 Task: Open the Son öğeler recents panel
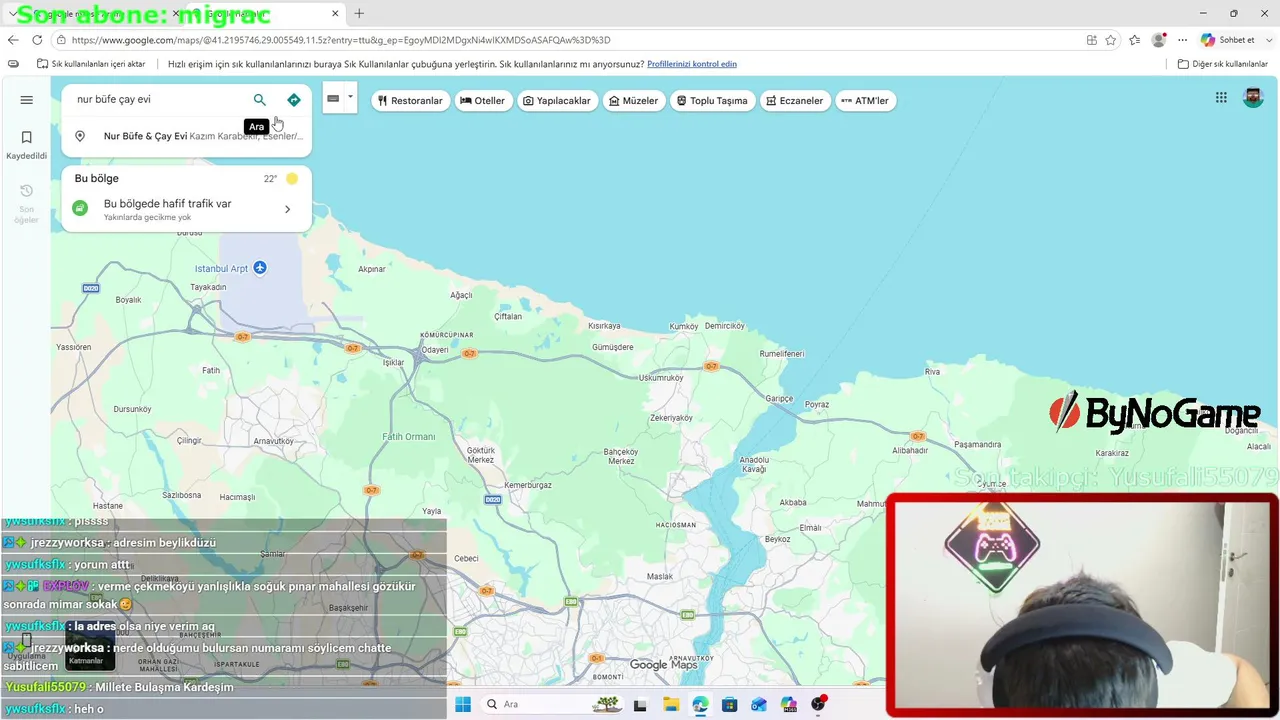click(27, 203)
